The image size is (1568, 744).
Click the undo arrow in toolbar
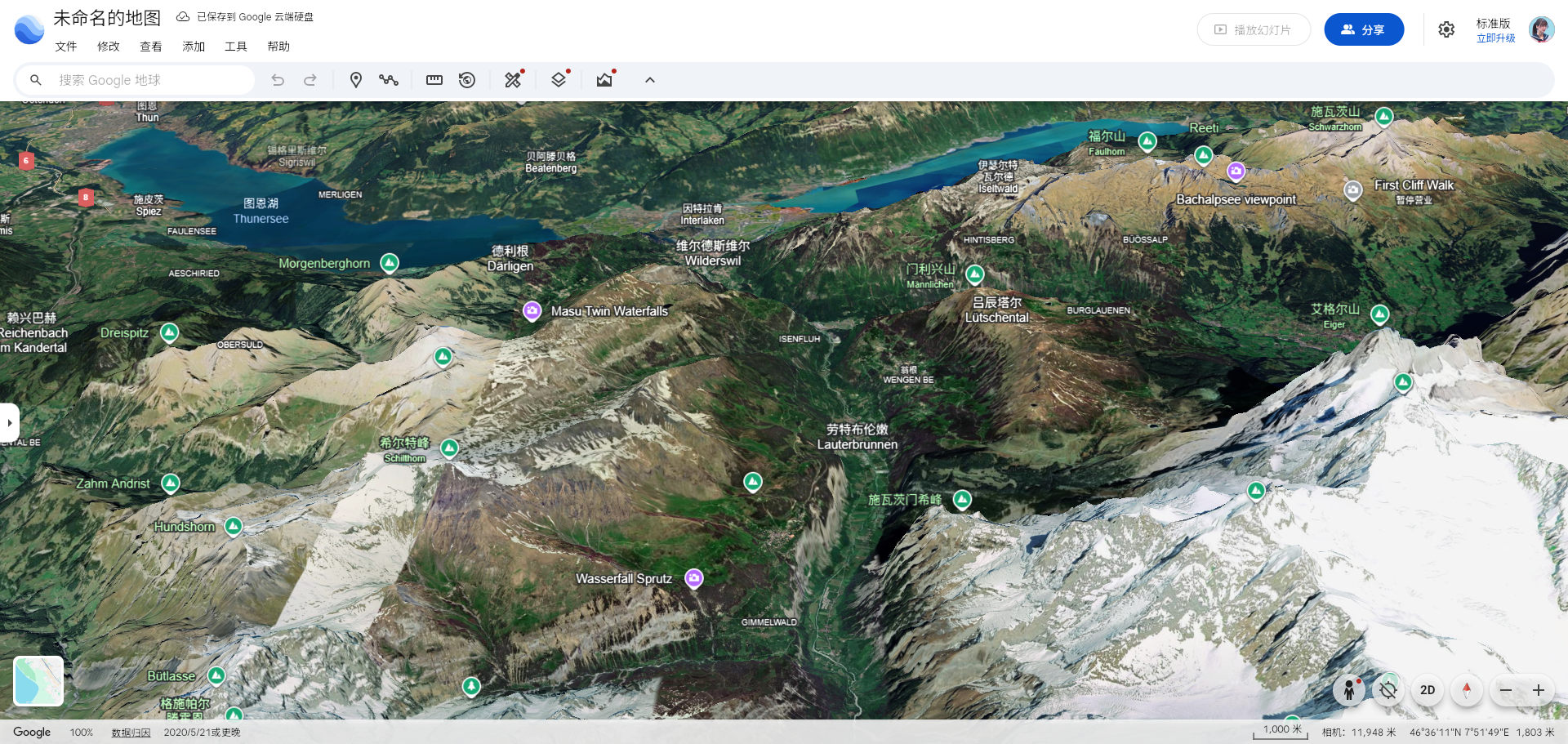278,80
